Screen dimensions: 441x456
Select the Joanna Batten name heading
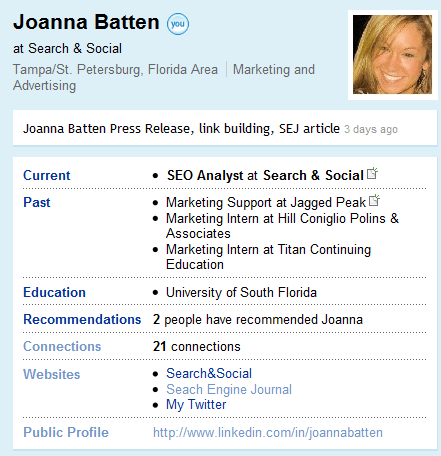click(86, 22)
